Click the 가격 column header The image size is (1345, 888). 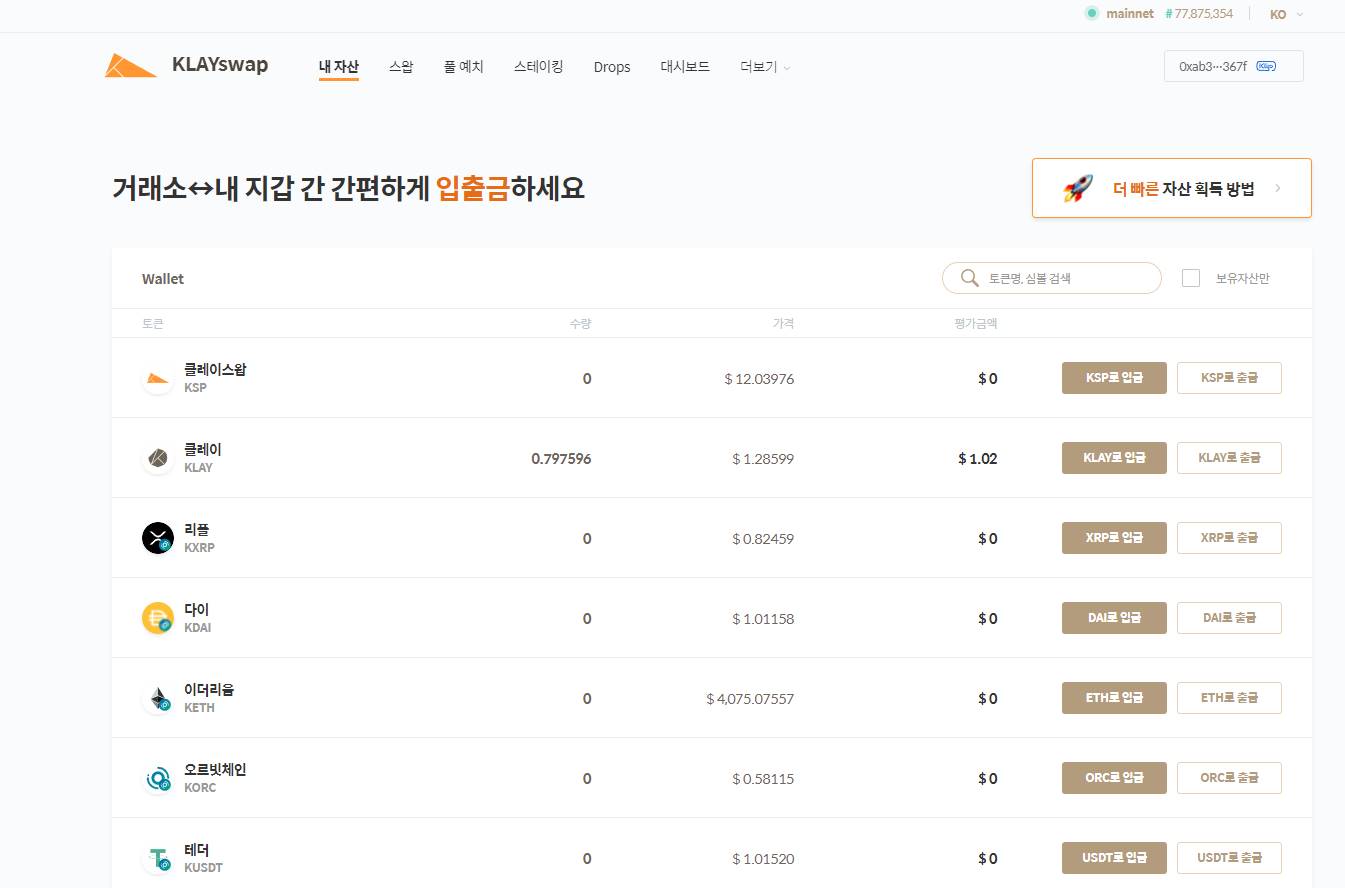coord(783,324)
